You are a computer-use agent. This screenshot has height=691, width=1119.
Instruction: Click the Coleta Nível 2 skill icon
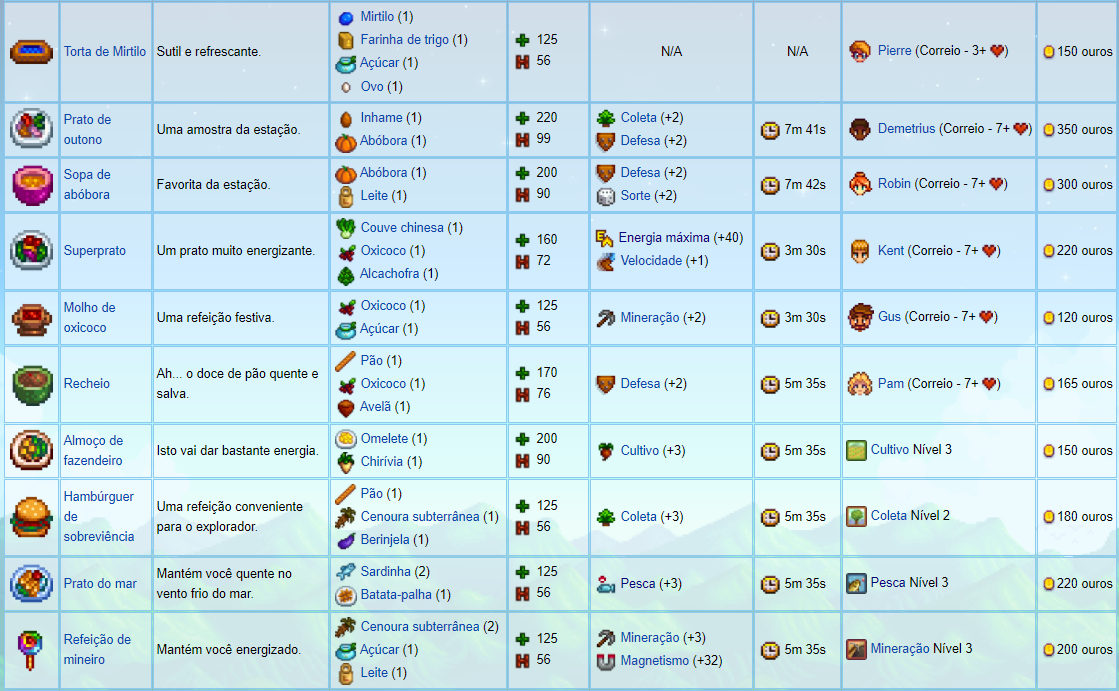coord(856,516)
